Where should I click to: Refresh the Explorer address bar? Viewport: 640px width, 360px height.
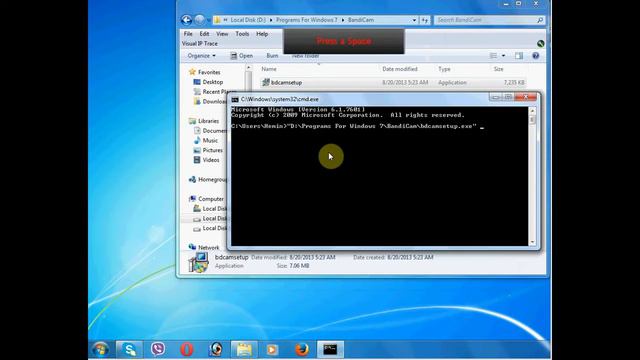tap(425, 20)
